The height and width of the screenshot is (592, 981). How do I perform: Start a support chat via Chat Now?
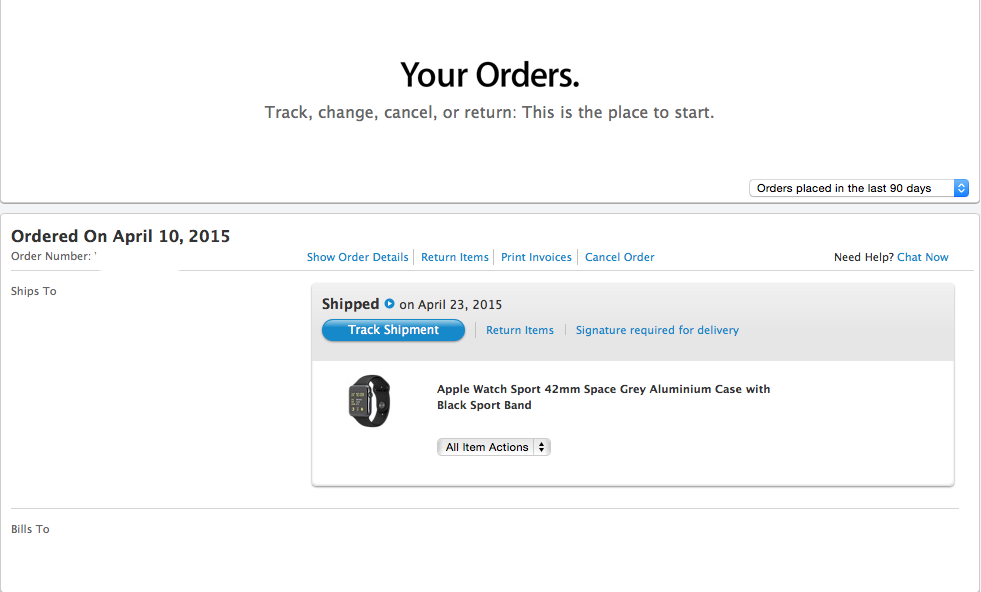coord(923,257)
